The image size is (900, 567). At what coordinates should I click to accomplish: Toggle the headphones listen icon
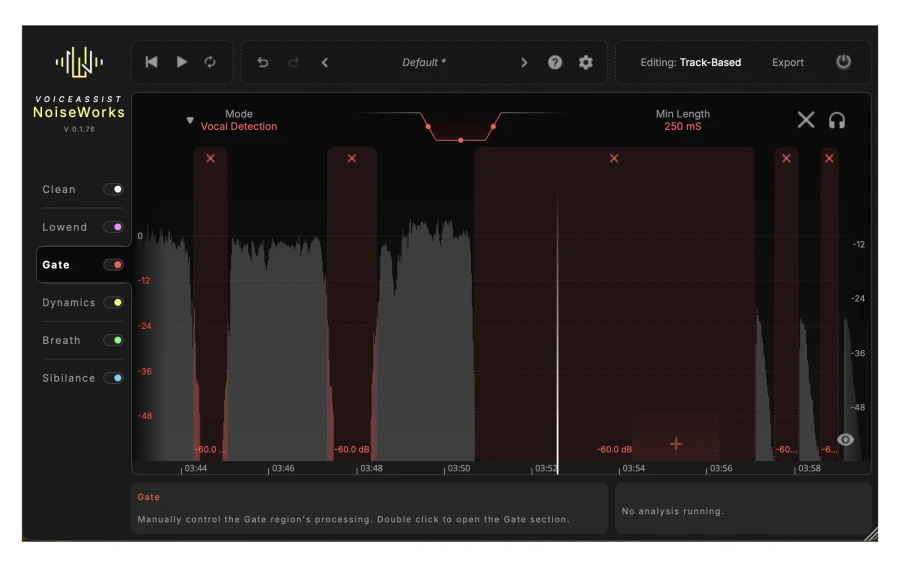[x=837, y=121]
